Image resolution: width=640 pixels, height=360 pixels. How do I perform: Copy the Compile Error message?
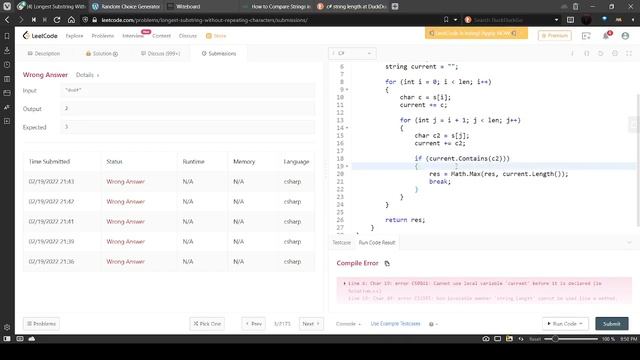387,263
